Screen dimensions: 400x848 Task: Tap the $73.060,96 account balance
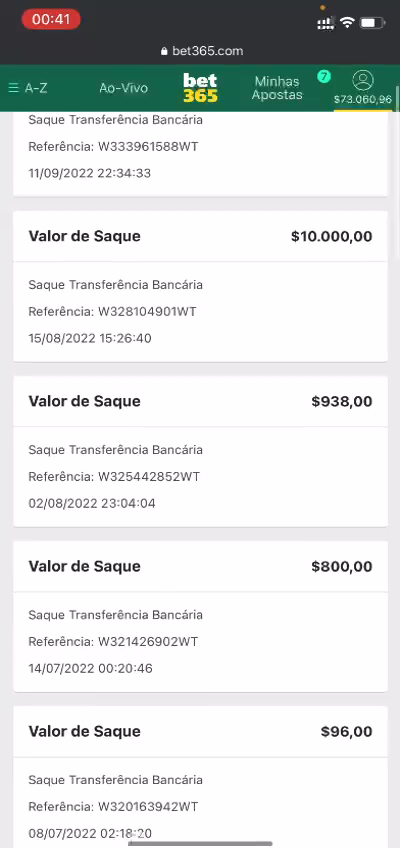tap(363, 100)
